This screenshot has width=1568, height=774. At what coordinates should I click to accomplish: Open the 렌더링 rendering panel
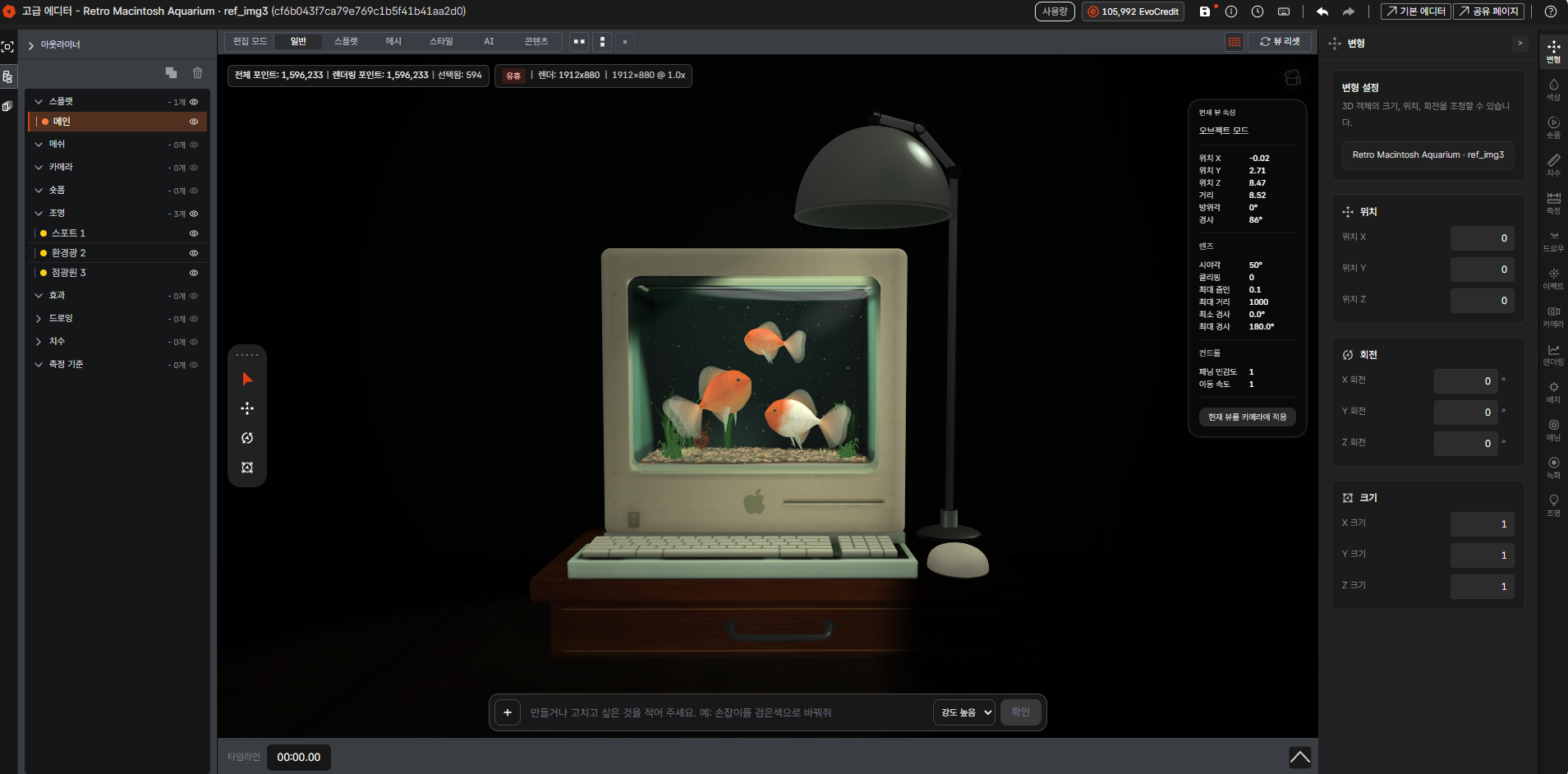point(1553,354)
